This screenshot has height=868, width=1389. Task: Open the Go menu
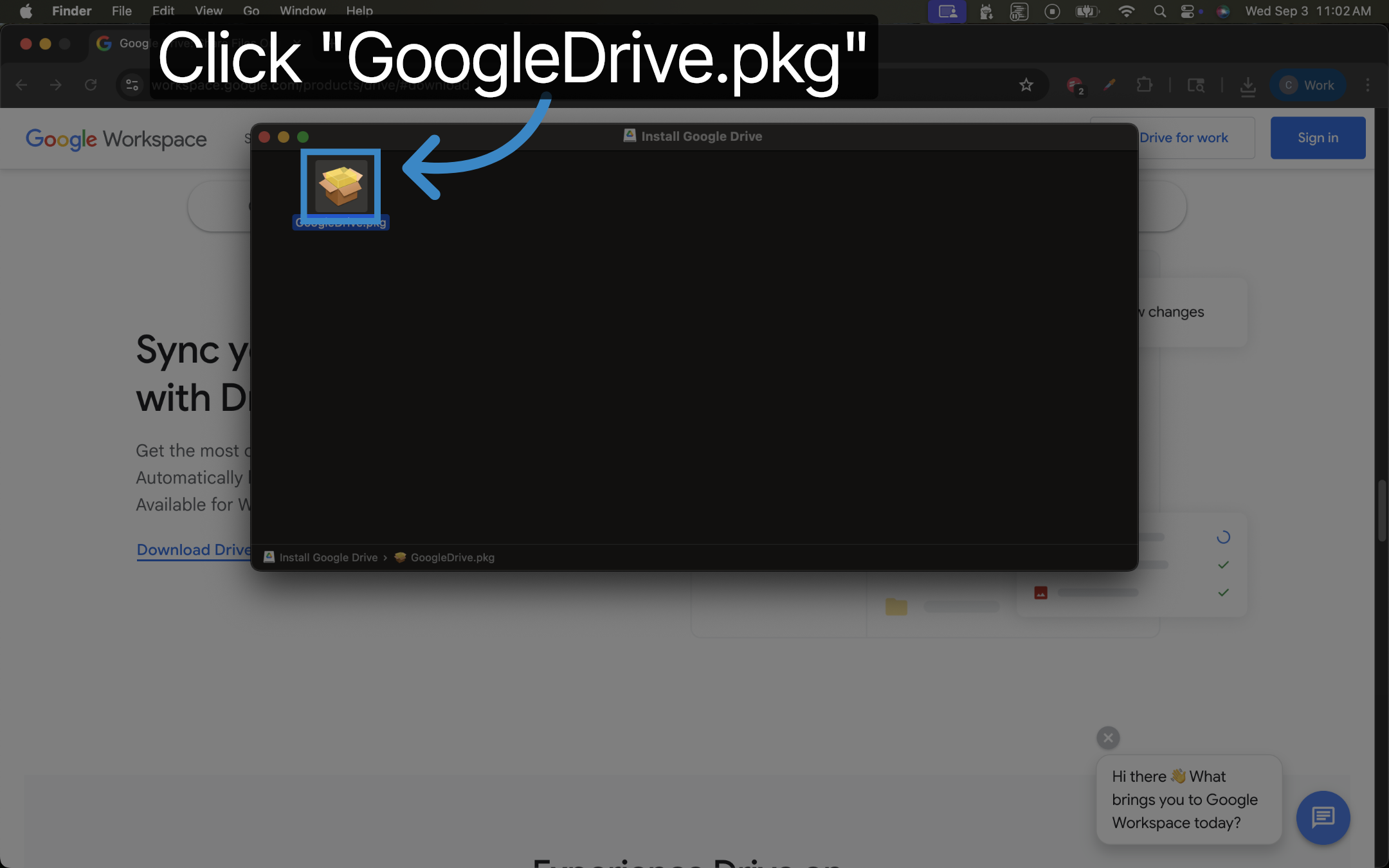(251, 11)
